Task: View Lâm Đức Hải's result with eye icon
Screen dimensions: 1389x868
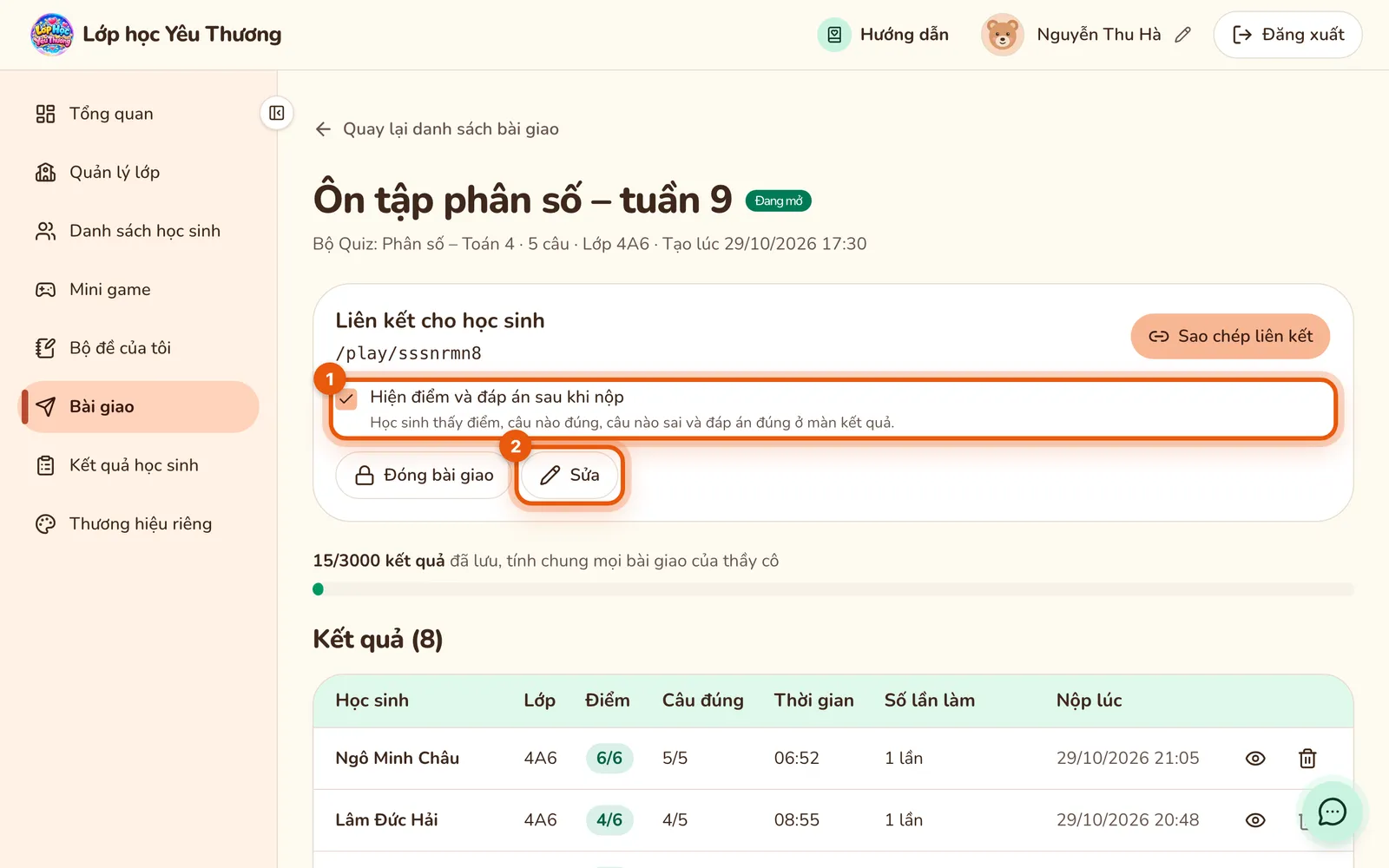Action: 1255,819
